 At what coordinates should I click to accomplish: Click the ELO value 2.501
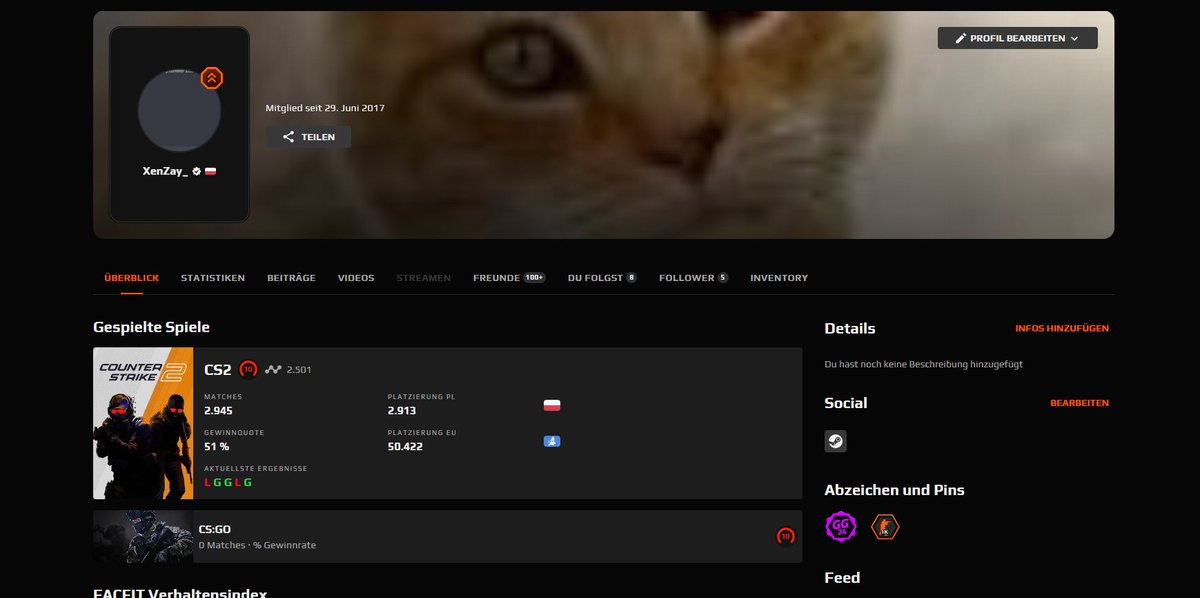pos(299,370)
